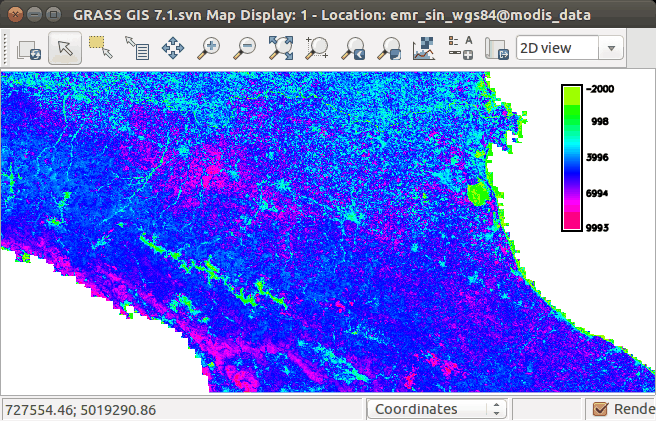
Task: Choose the Query raster/vector map tool
Action: coord(136,47)
